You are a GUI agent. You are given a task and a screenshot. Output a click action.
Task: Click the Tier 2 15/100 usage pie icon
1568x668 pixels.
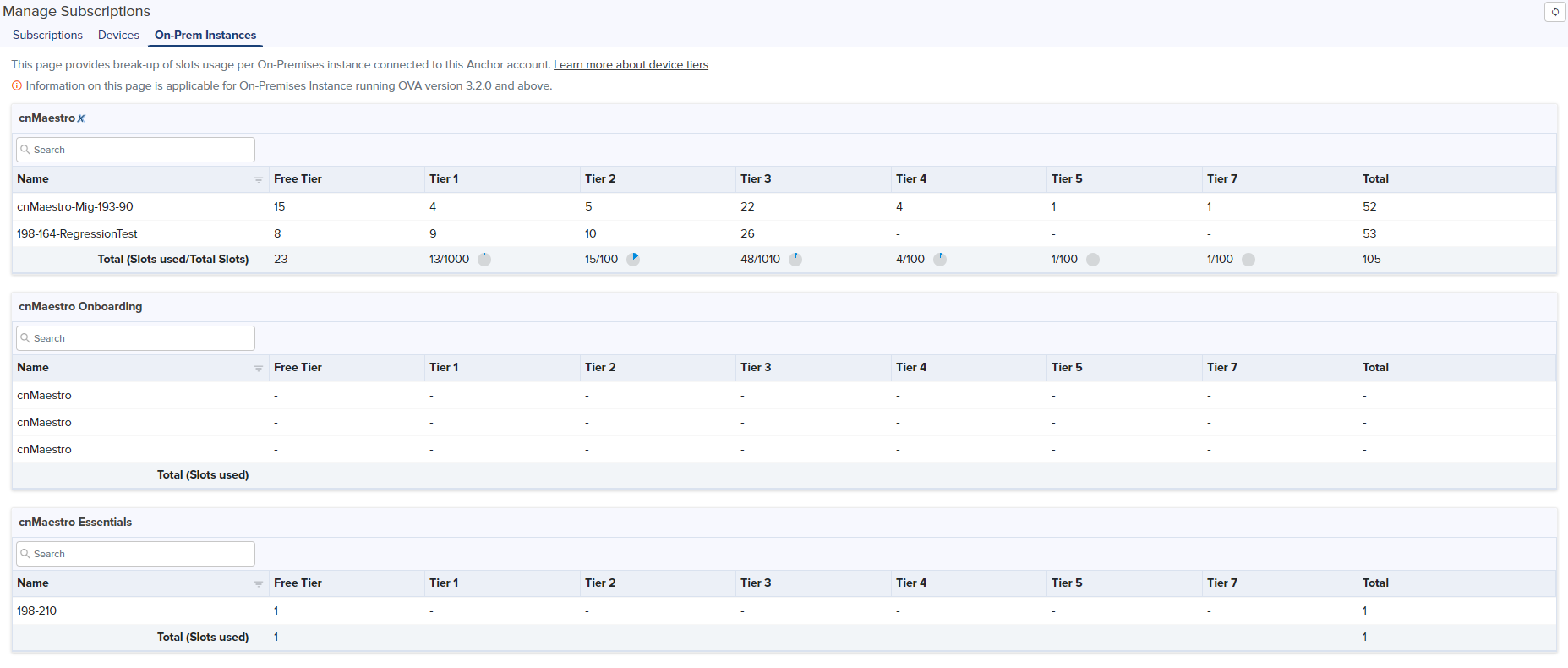(633, 260)
